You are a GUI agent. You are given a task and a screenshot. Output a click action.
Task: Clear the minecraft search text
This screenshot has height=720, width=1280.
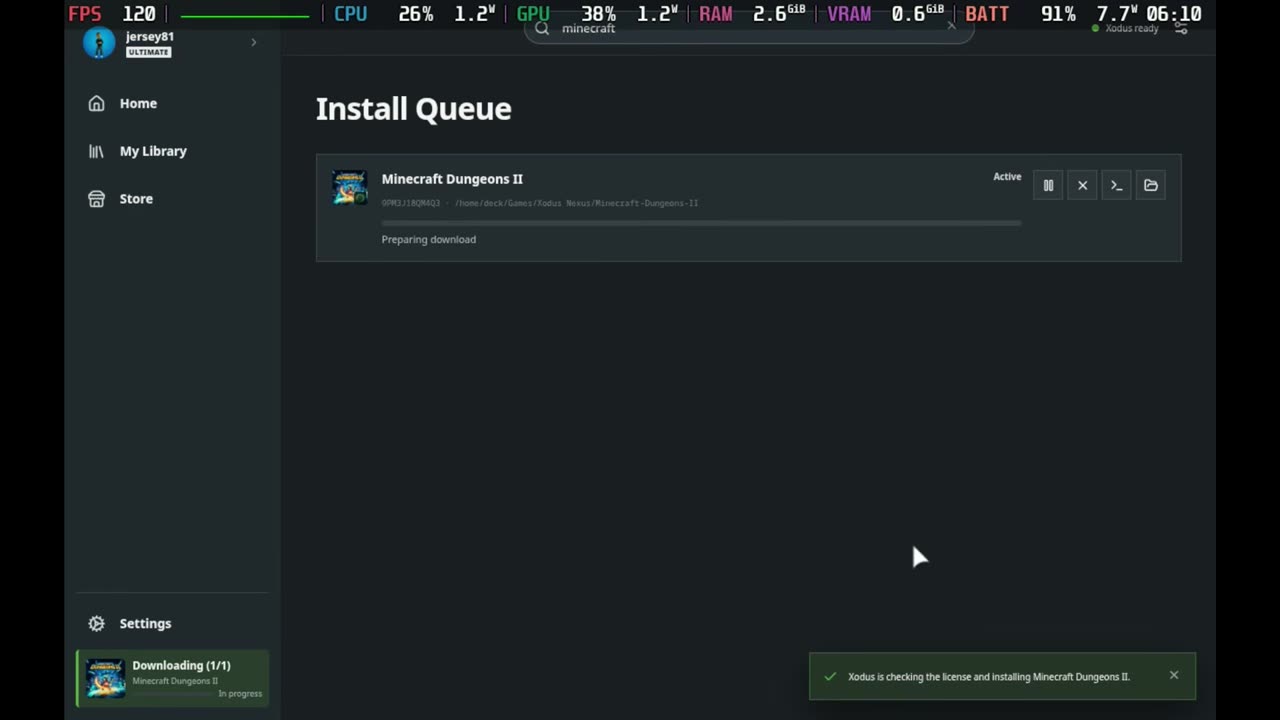[951, 27]
